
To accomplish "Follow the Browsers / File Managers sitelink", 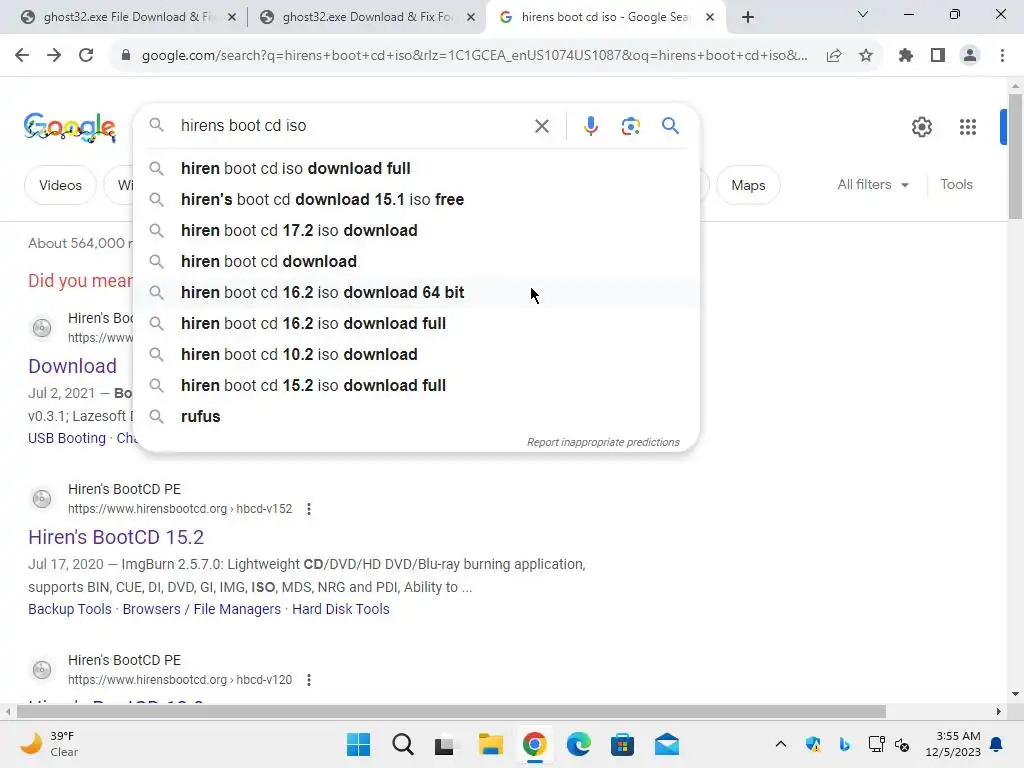I will [202, 609].
